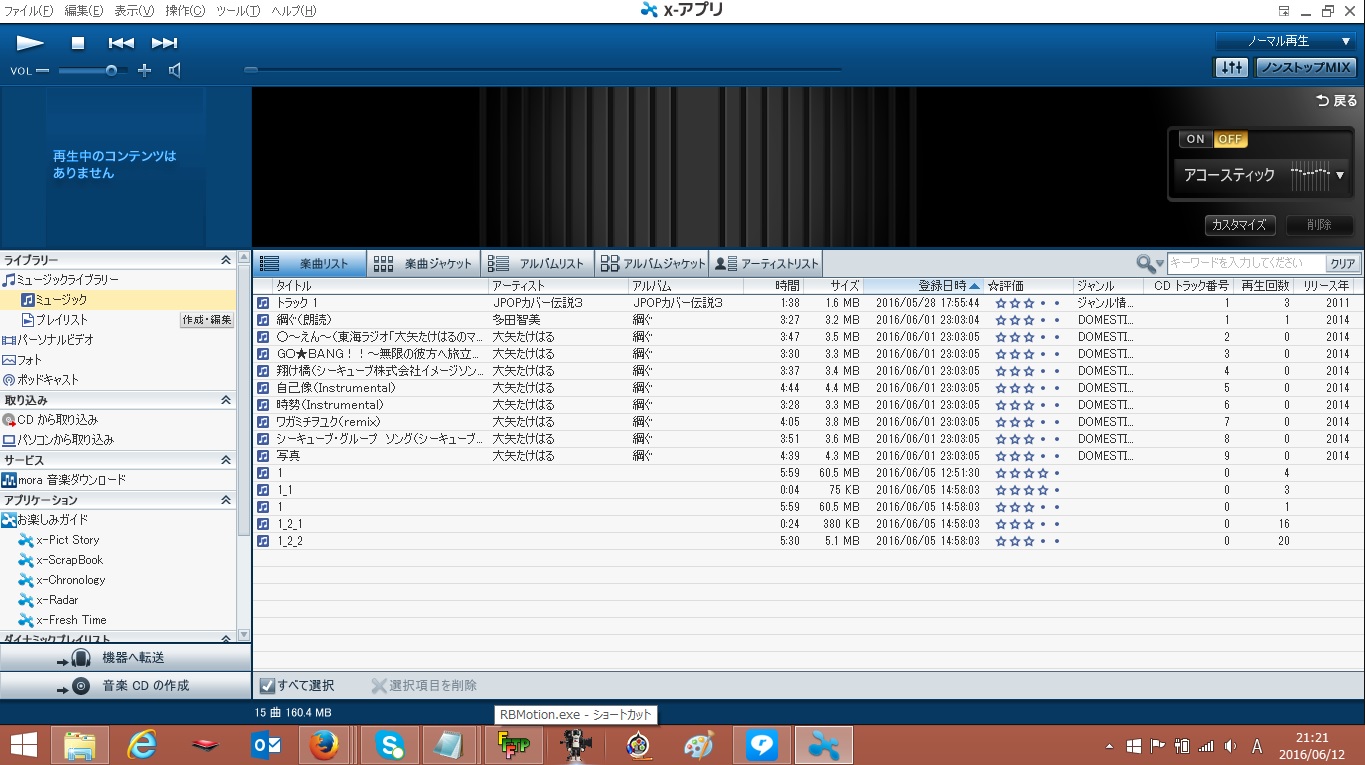Switch the sound effect ON
This screenshot has width=1365, height=765.
point(1196,139)
